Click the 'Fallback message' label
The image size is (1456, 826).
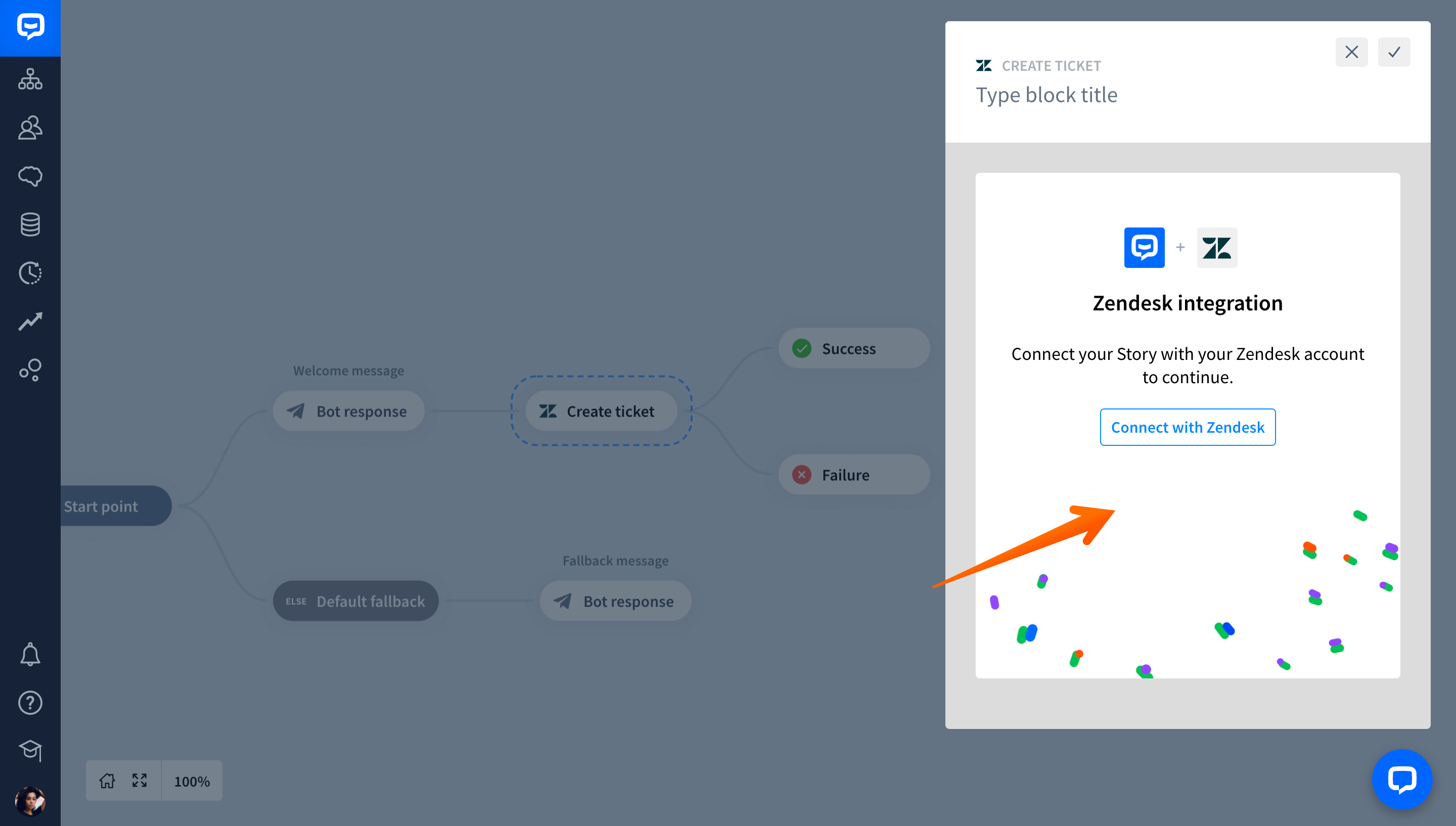(x=615, y=561)
